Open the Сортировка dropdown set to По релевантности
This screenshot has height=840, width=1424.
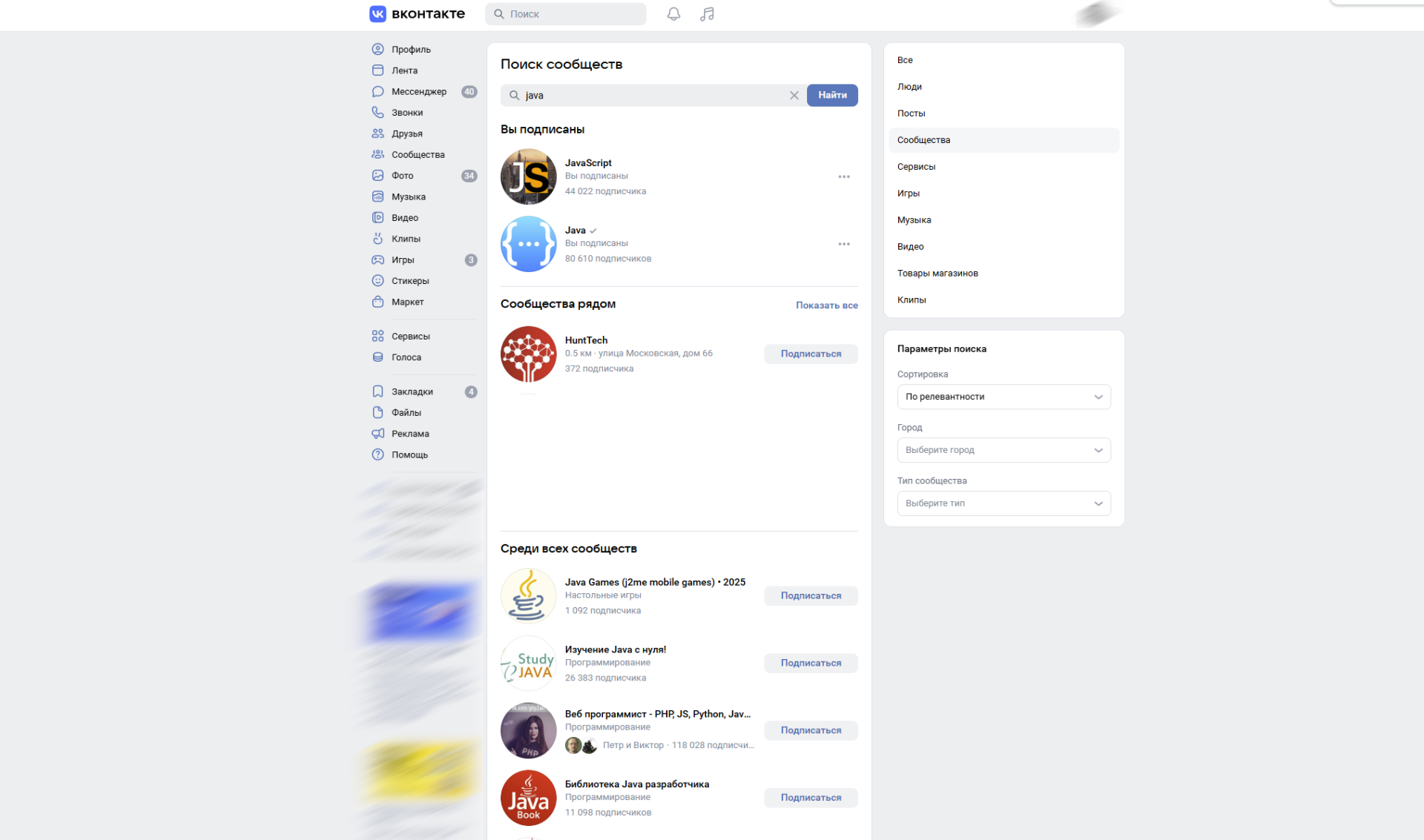coord(1003,397)
